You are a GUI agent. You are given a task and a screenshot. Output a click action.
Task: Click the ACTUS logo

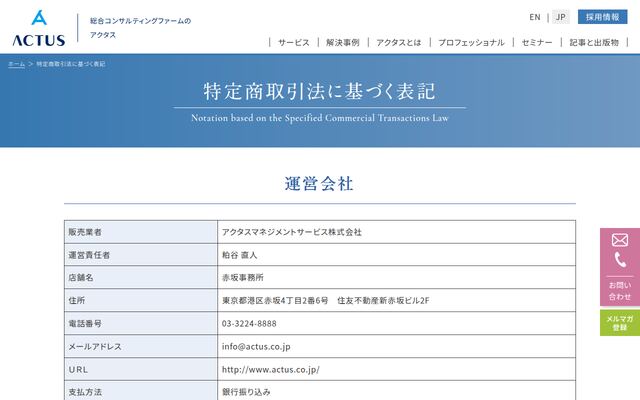point(39,28)
